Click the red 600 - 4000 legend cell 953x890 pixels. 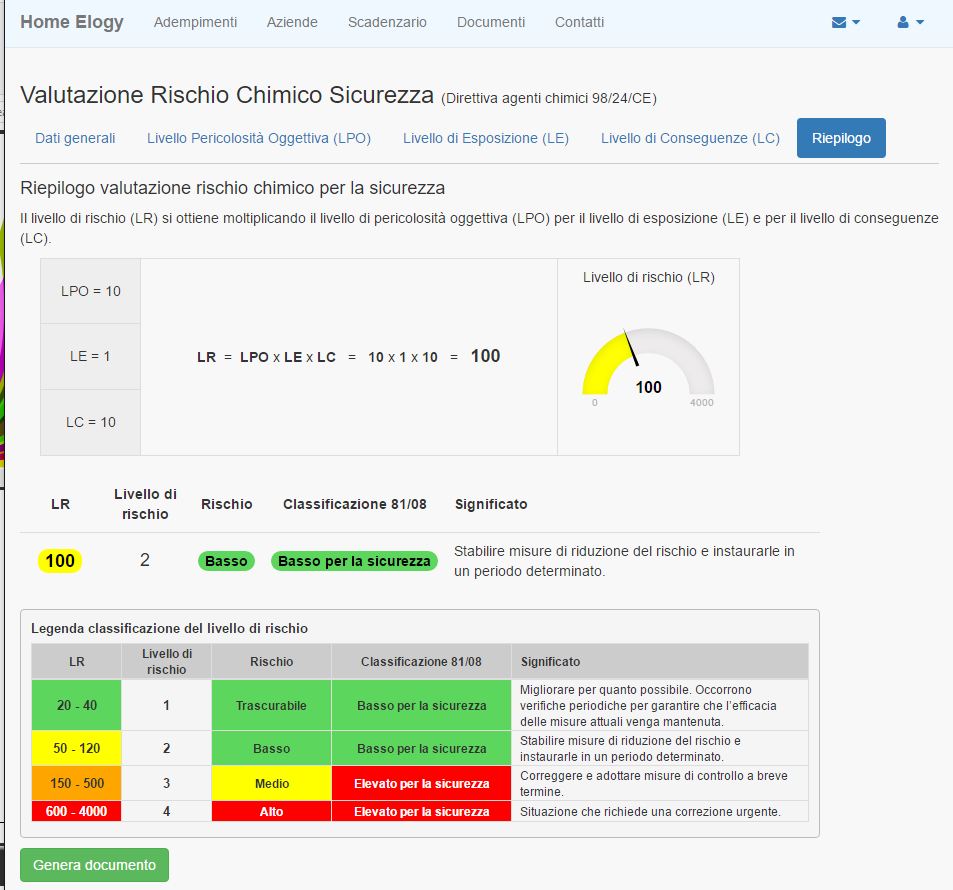click(x=77, y=811)
